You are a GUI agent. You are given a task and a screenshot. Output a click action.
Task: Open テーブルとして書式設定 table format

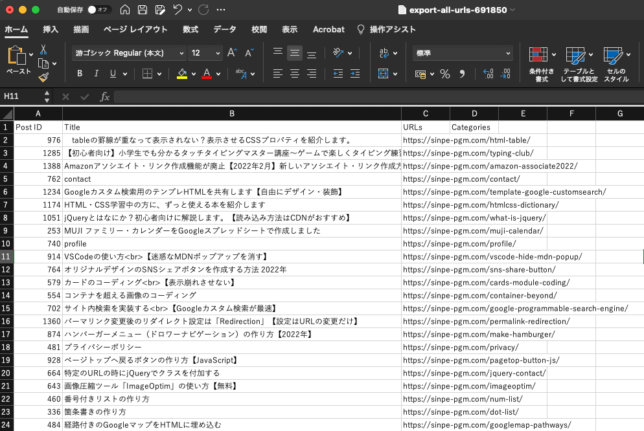tap(579, 64)
